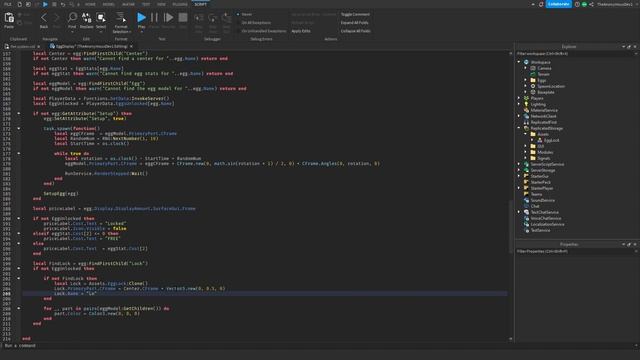This screenshot has width=640, height=360.
Task: Click the Pause test button
Action: click(x=154, y=18)
